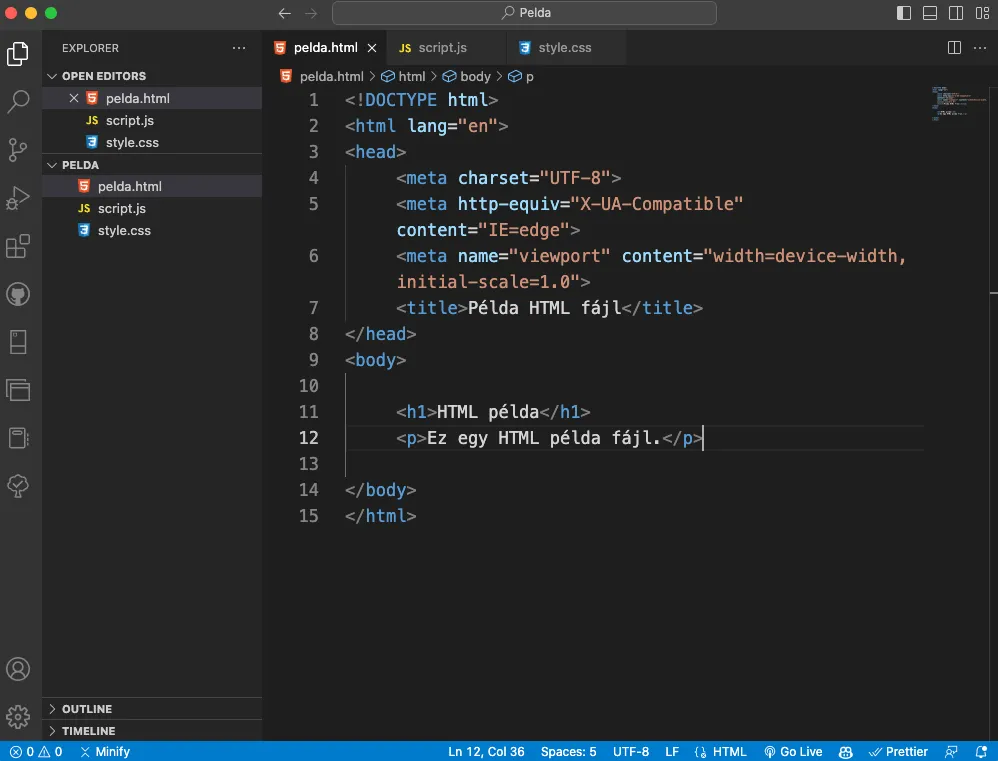
Task: Open the Manage gear icon
Action: pos(18,716)
